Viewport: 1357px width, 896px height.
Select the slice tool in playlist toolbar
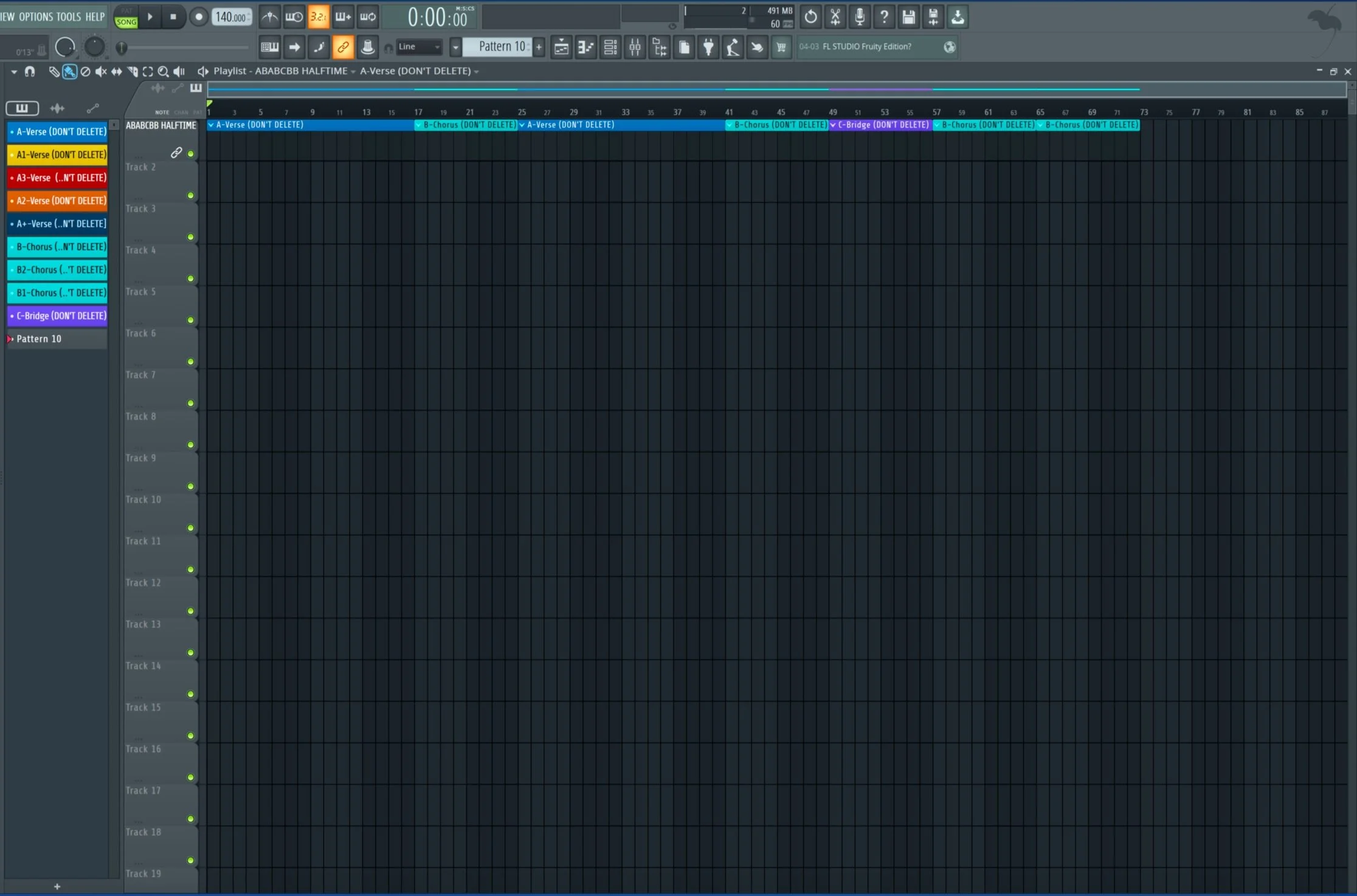pyautogui.click(x=132, y=72)
